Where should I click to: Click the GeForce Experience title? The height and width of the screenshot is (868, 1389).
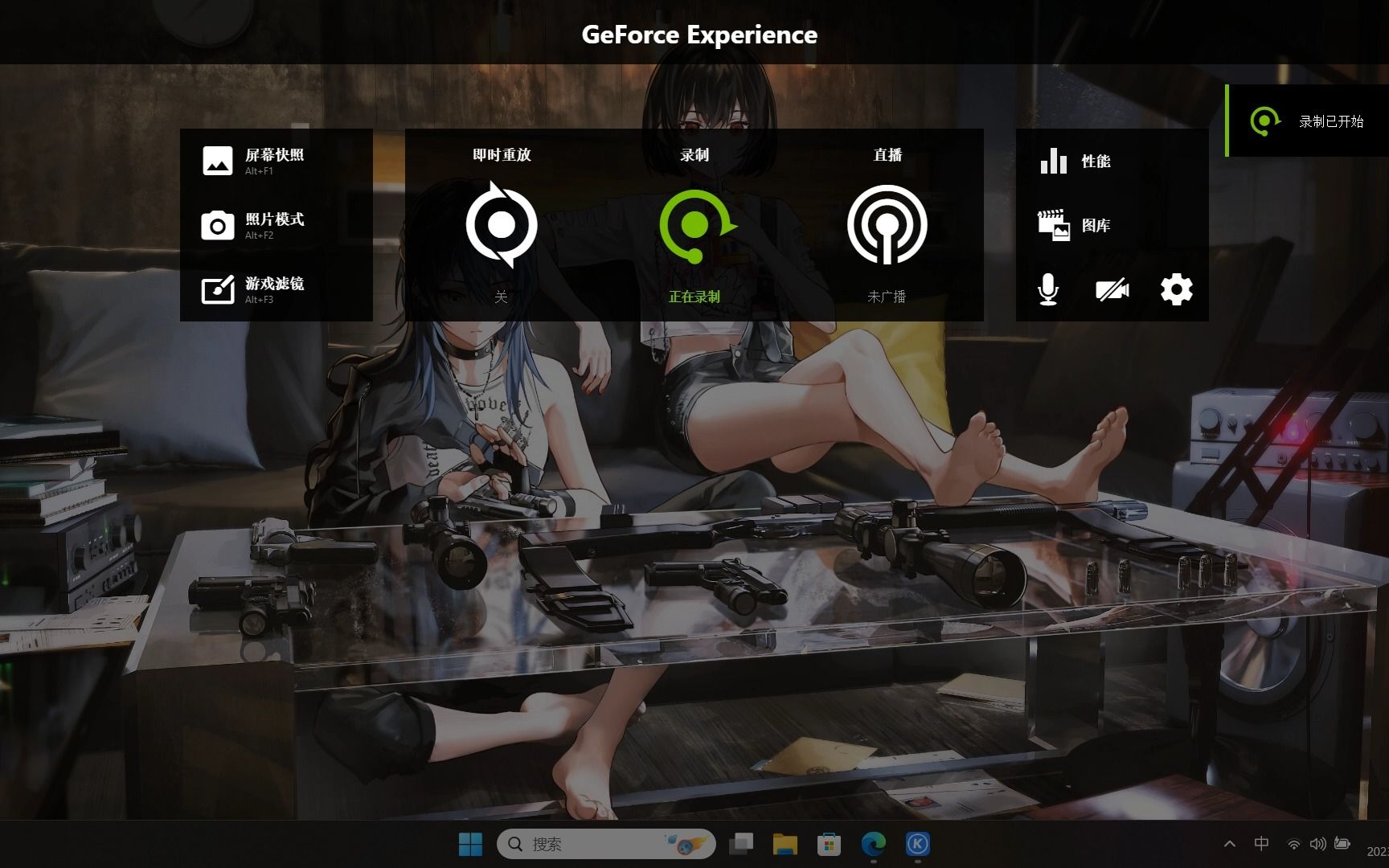pyautogui.click(x=699, y=35)
